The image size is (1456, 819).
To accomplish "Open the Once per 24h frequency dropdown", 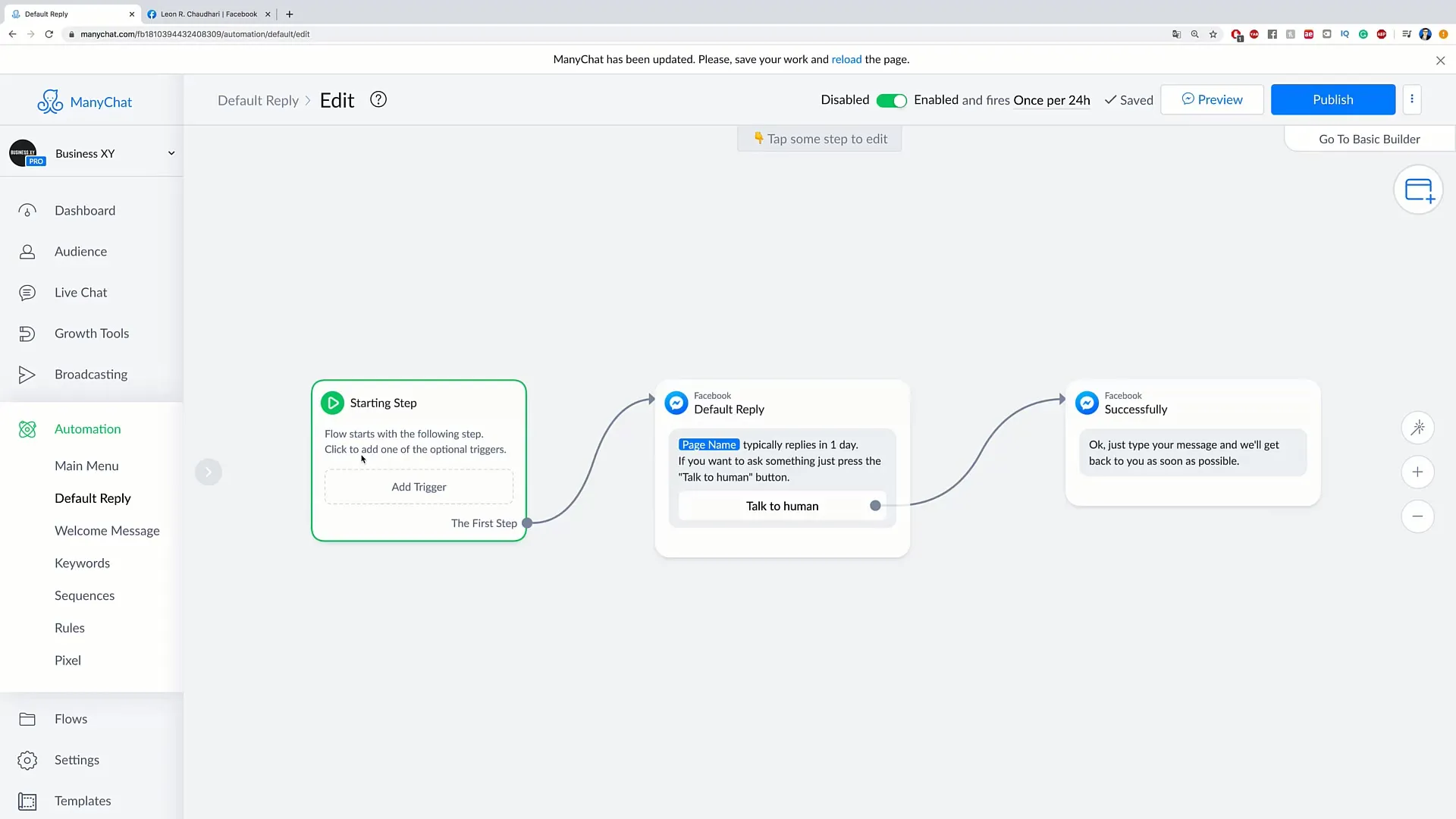I will pos(1051,100).
